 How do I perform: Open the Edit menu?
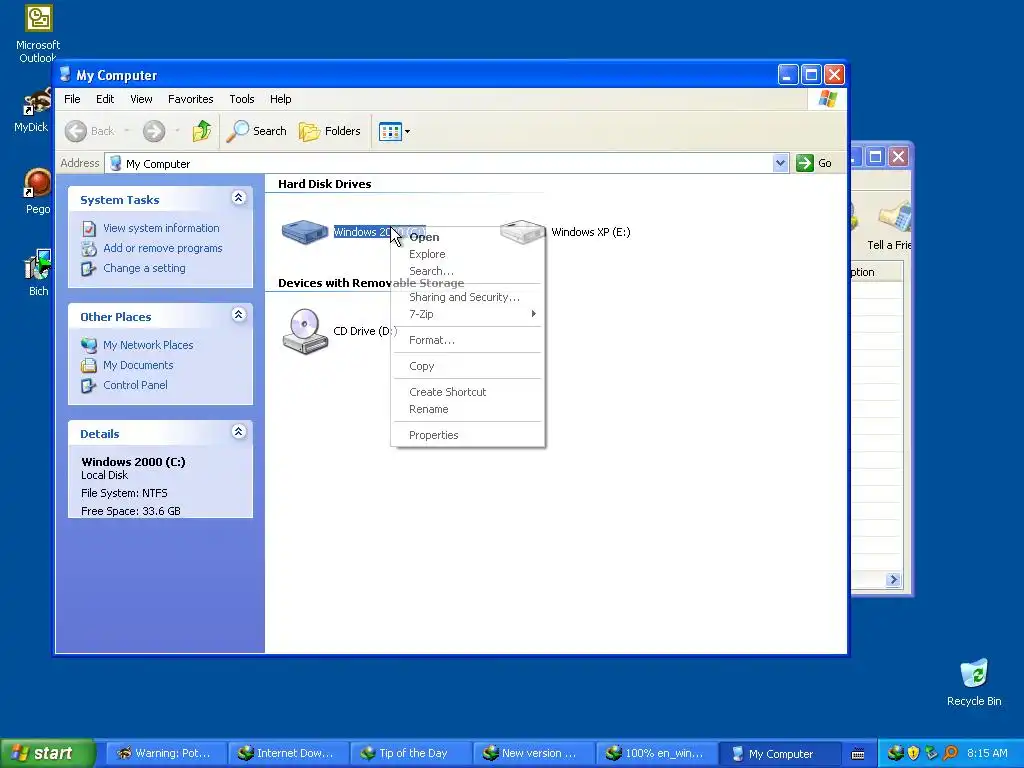coord(105,99)
